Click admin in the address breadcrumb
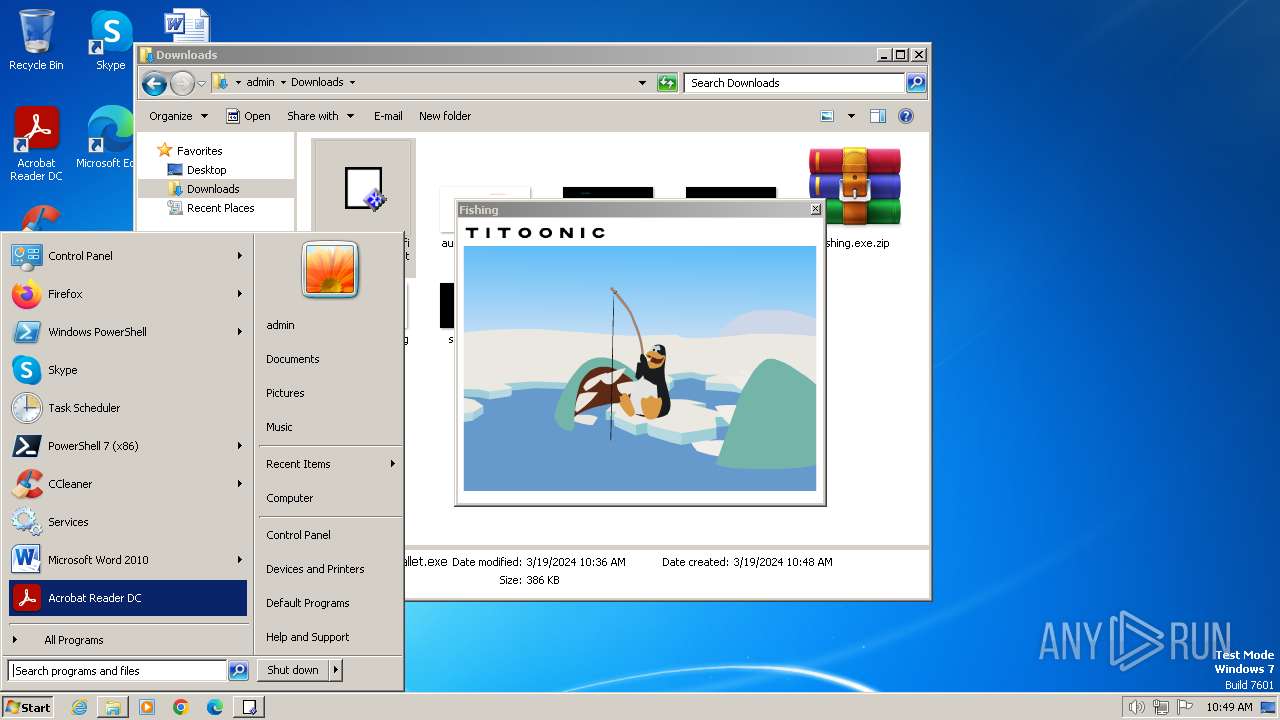 coord(260,82)
